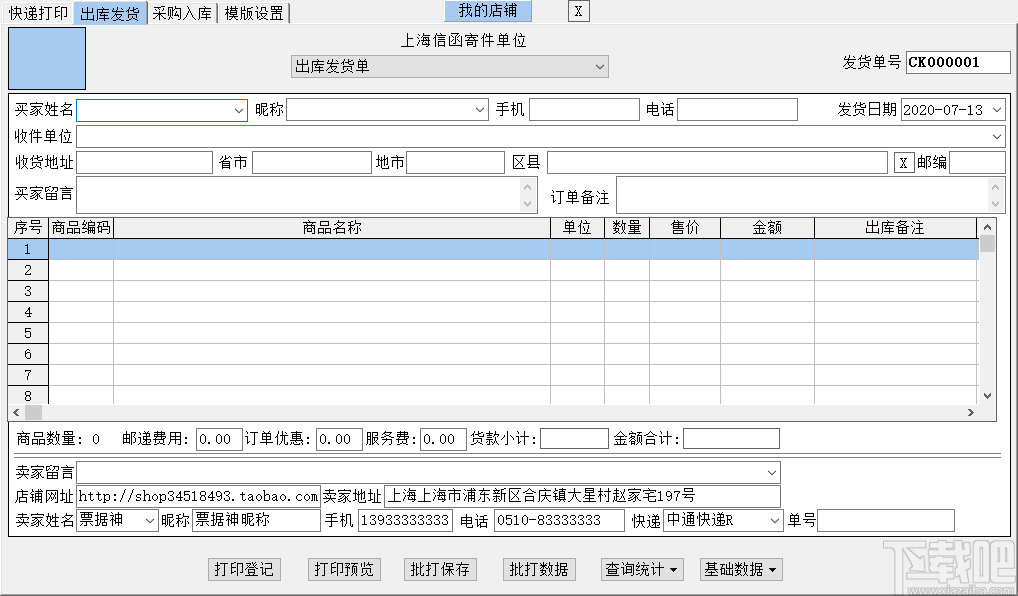This screenshot has width=1018, height=596.
Task: Open the 查询统计 statistics menu
Action: click(x=641, y=568)
